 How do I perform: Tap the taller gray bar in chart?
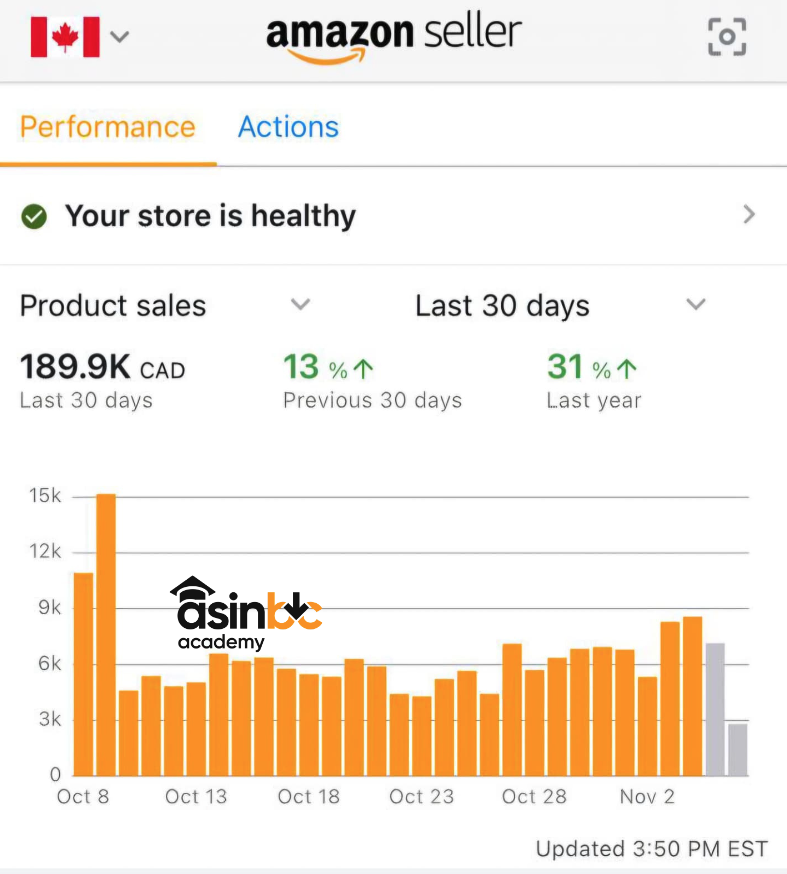(x=715, y=709)
